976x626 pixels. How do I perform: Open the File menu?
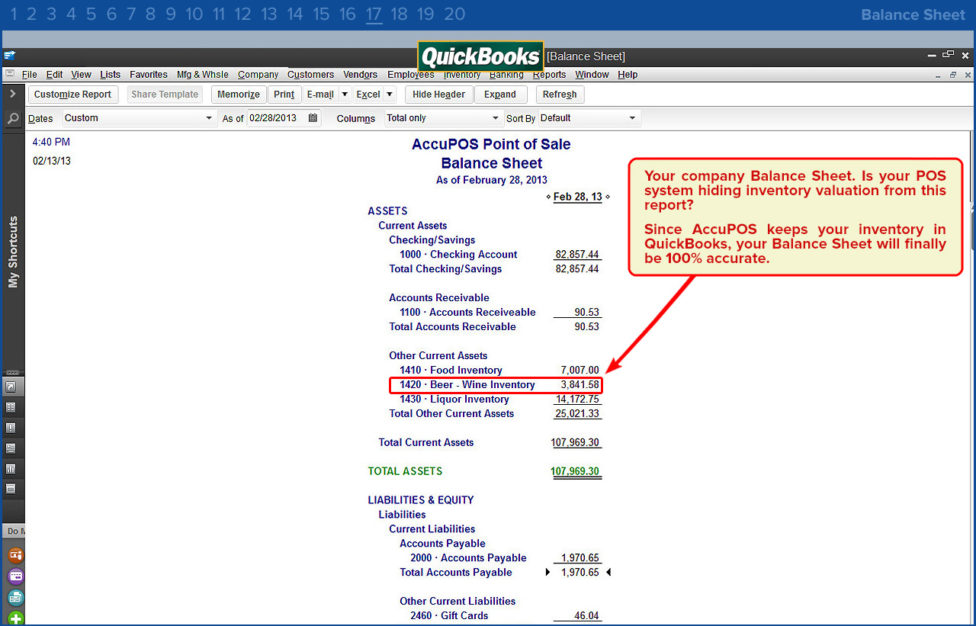[29, 74]
